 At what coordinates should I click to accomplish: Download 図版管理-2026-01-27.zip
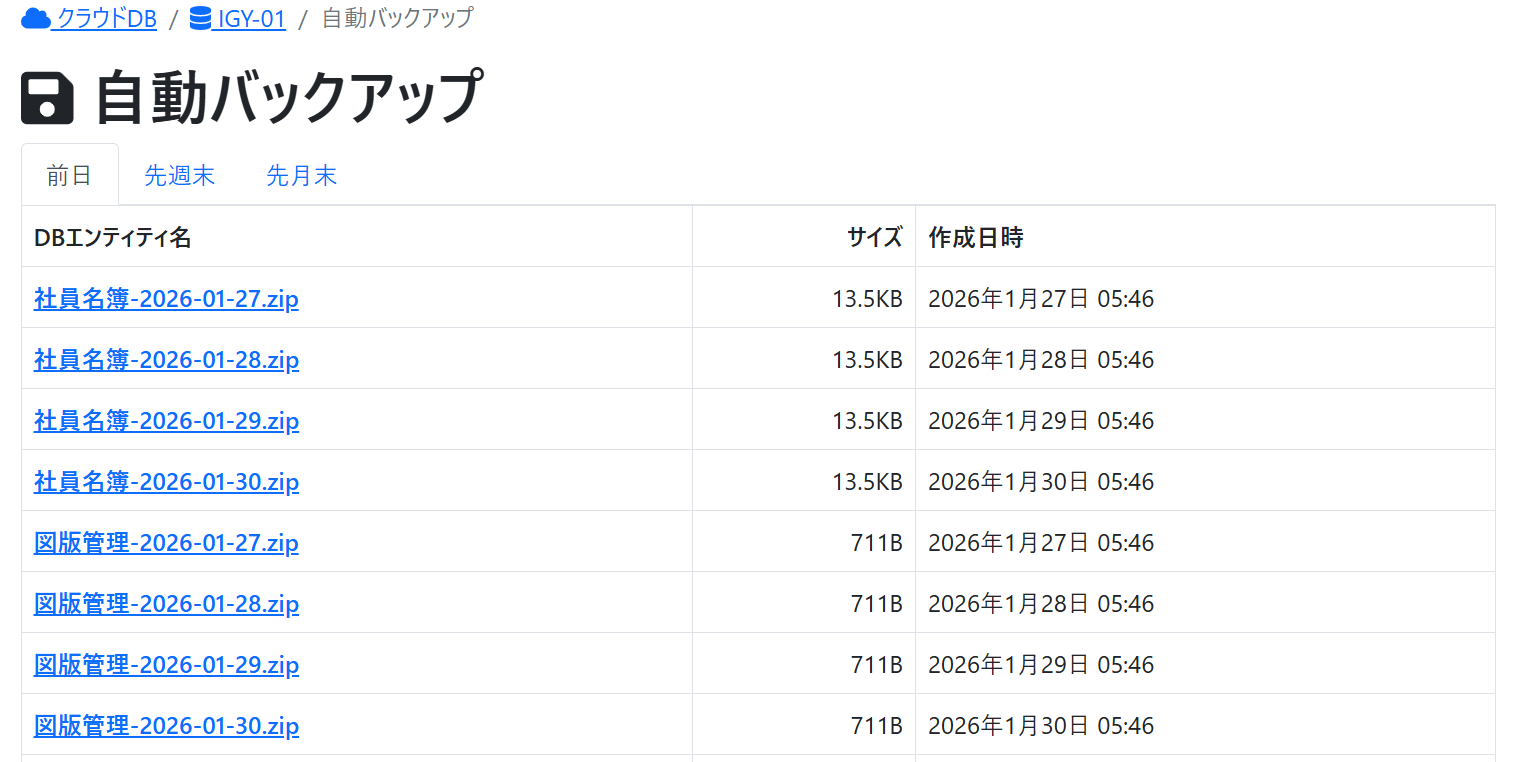[x=166, y=542]
